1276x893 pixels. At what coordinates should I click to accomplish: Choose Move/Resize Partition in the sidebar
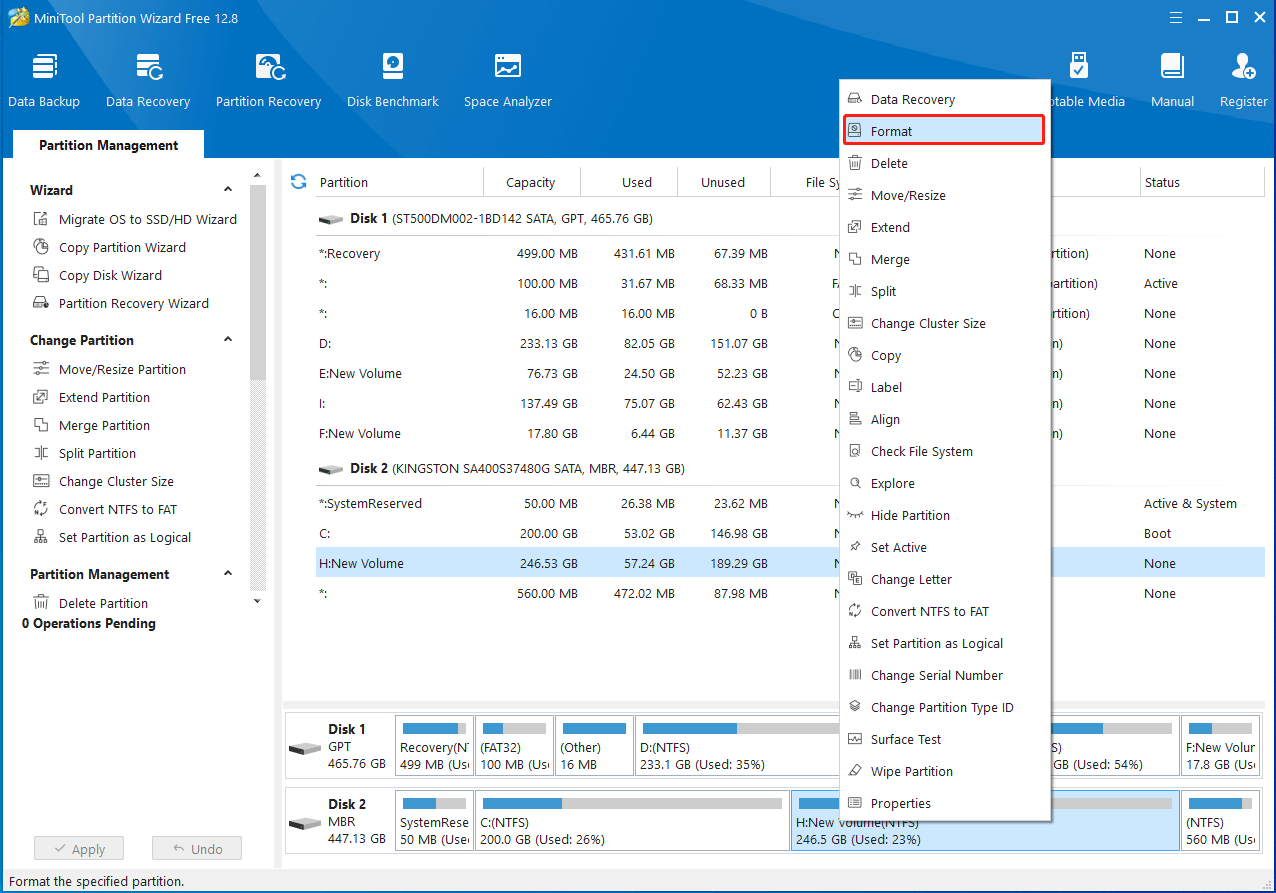pos(110,369)
